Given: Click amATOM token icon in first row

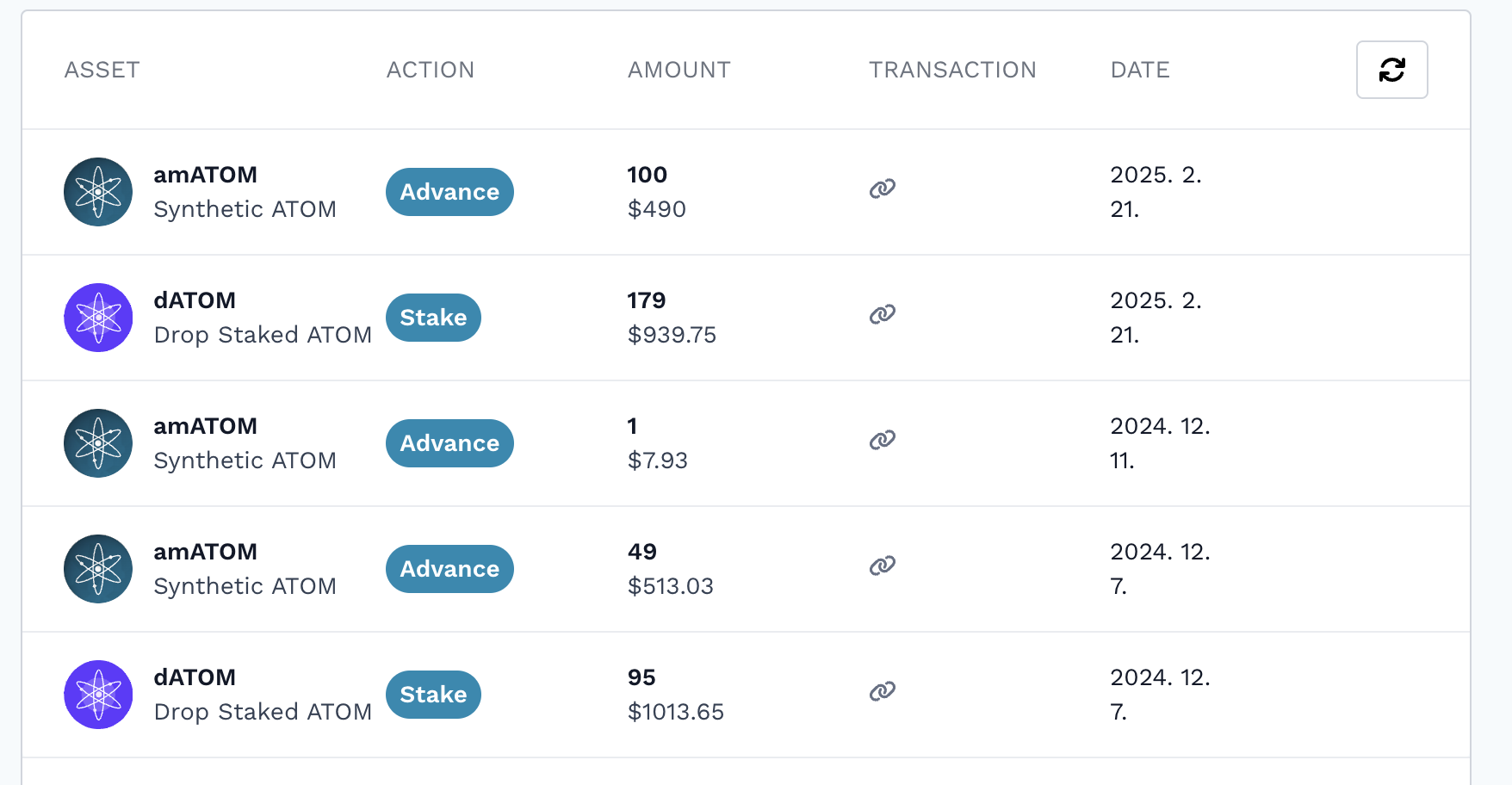Looking at the screenshot, I should tap(98, 192).
